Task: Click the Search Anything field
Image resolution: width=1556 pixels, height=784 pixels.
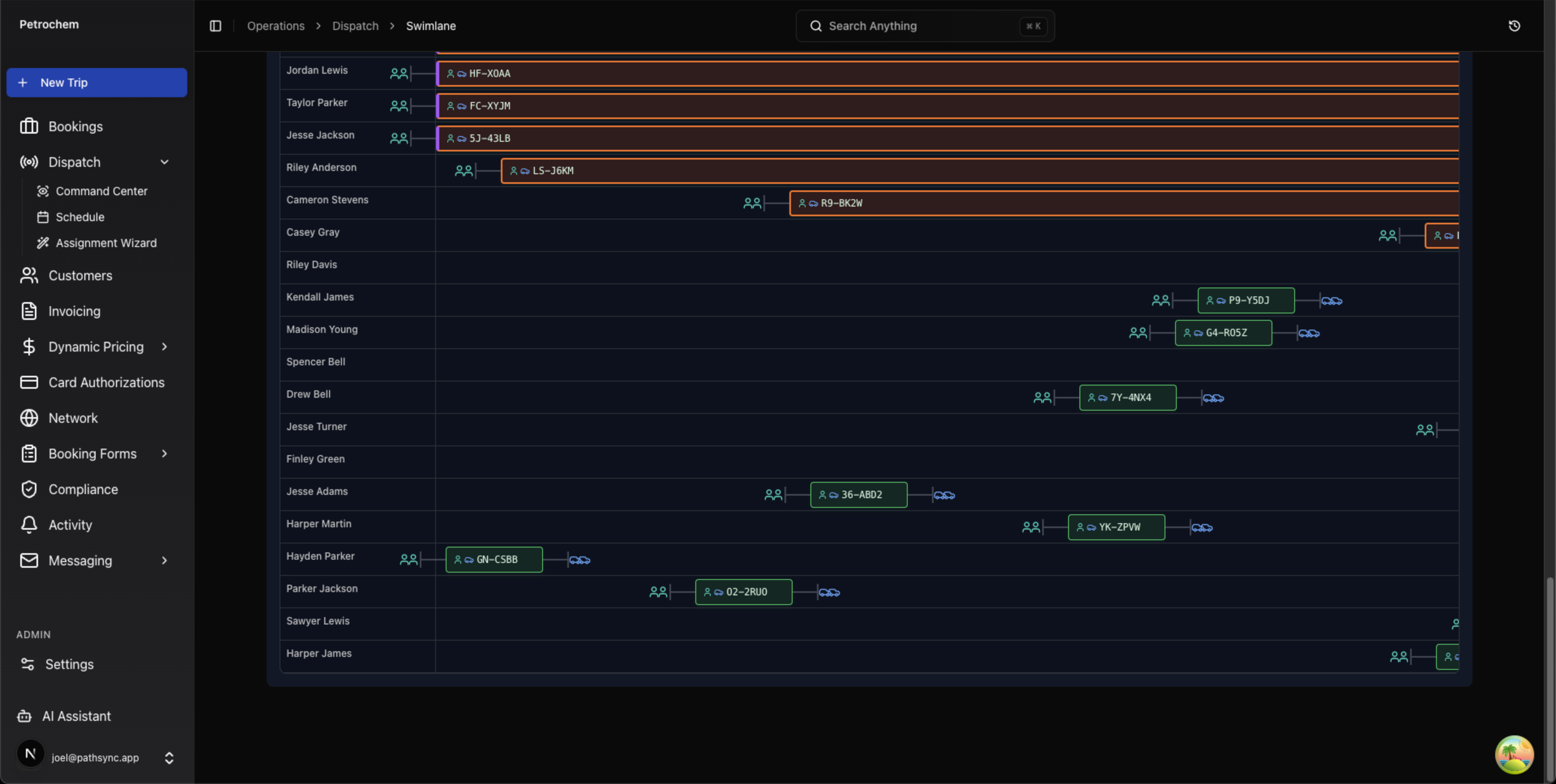Action: tap(925, 26)
